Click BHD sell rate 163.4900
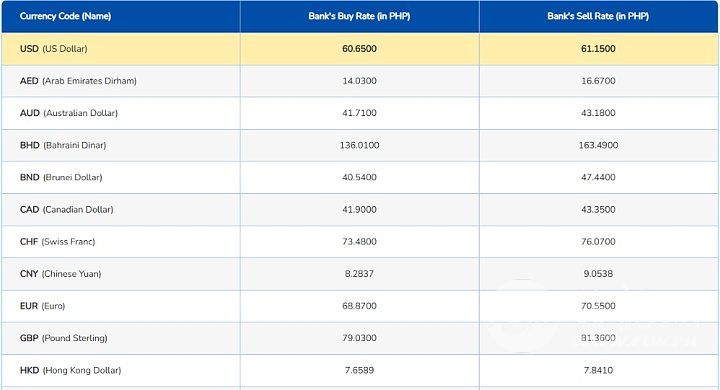Screen dimensions: 720x390 598,145
